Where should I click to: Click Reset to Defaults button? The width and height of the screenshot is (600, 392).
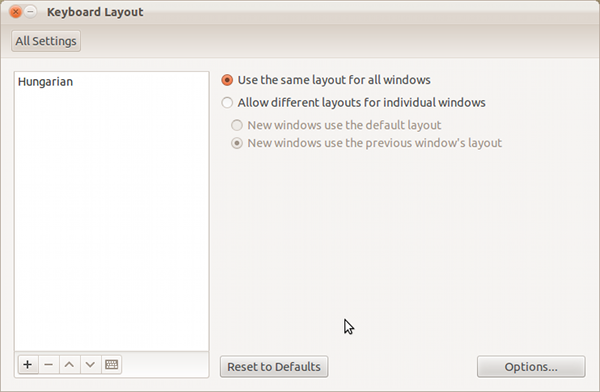click(274, 367)
